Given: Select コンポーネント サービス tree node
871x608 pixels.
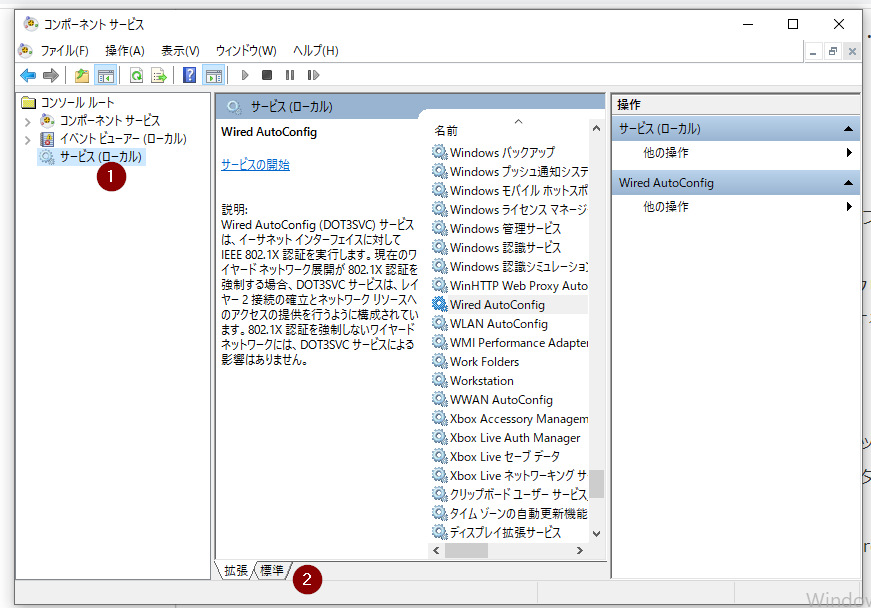Looking at the screenshot, I should 109,120.
